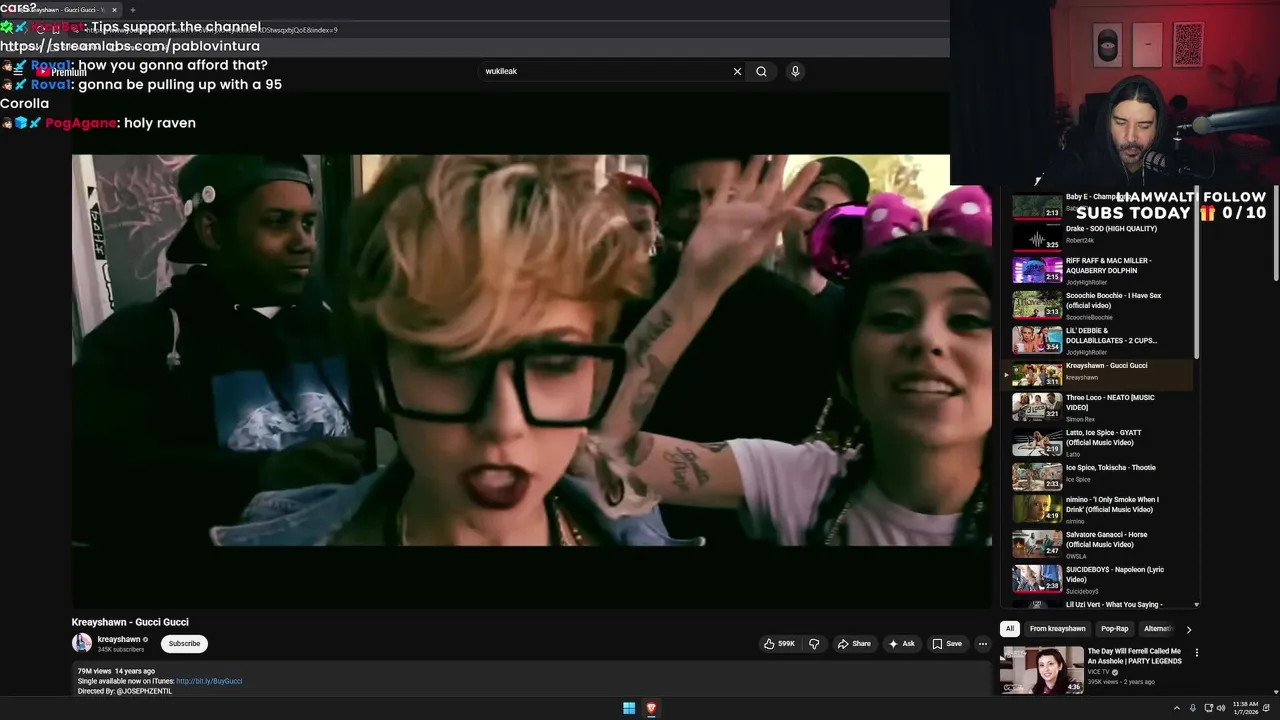Screen dimensions: 1280x720
Task: Open Brave browser from taskbar
Action: pyautogui.click(x=651, y=708)
